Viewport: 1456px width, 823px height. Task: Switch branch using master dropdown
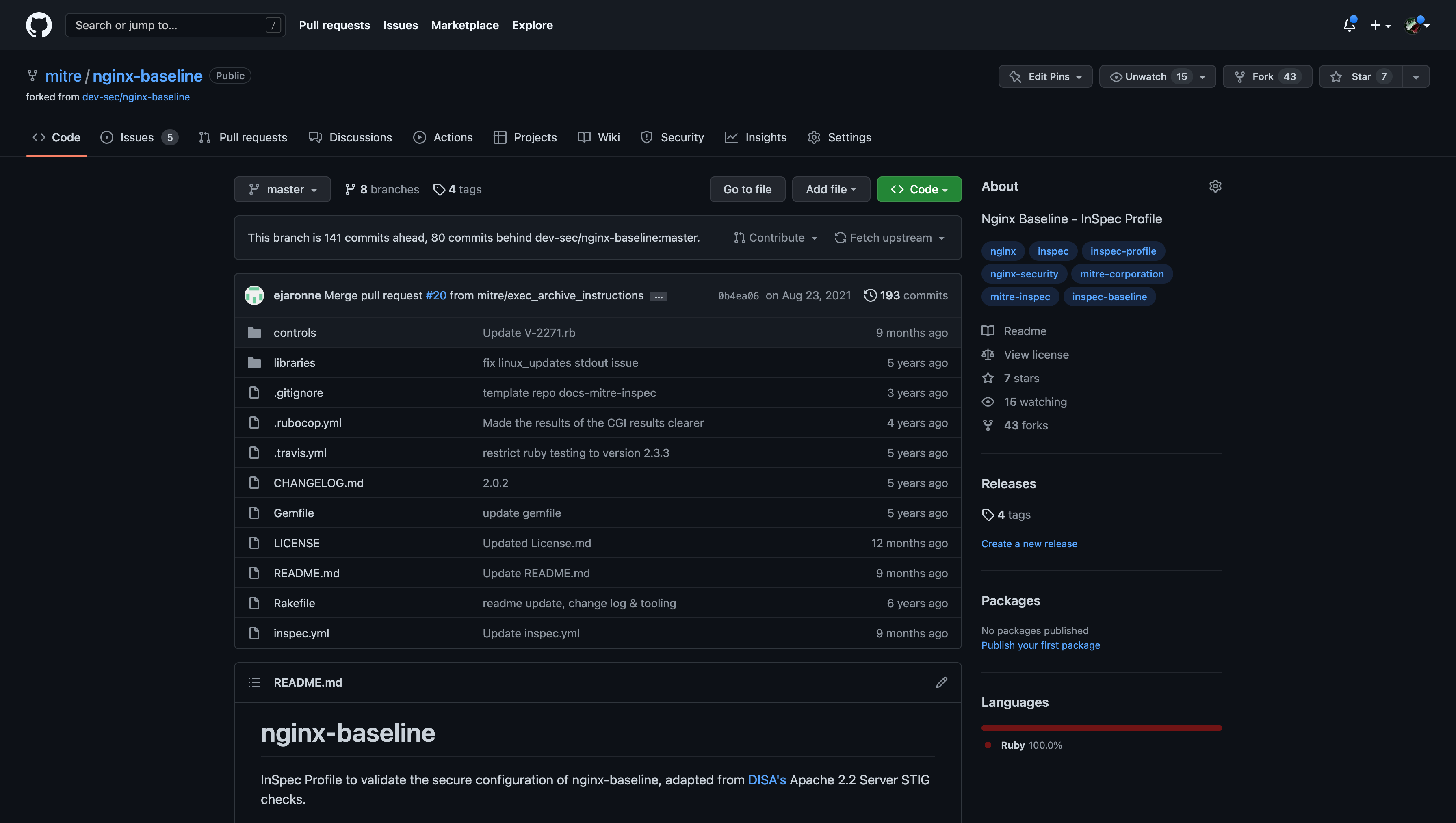(282, 189)
